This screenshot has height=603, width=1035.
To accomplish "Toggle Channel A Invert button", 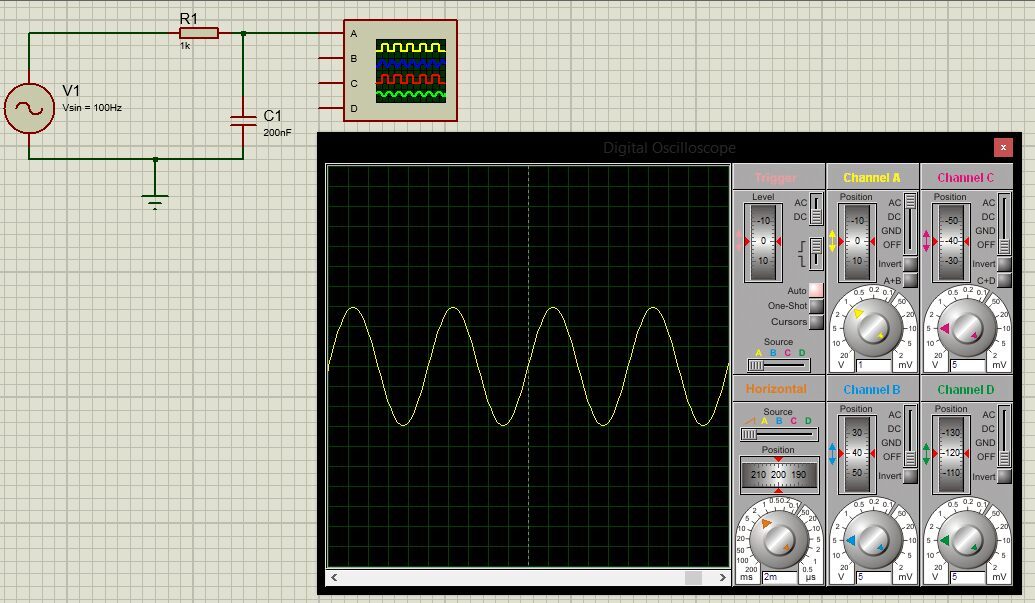I will click(910, 264).
